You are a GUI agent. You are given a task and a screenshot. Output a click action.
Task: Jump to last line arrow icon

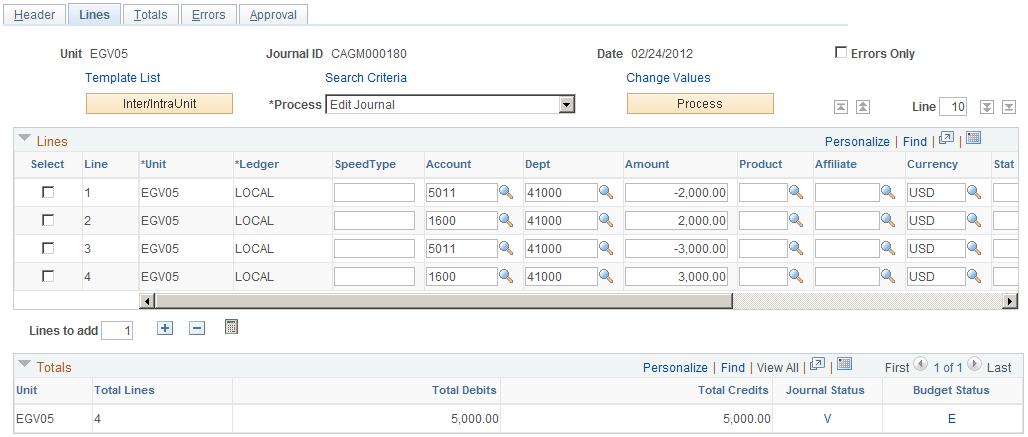point(1009,107)
